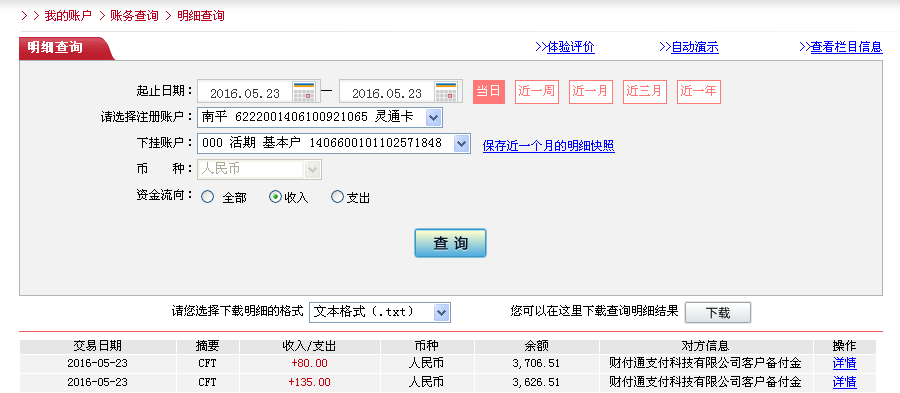900x393 pixels.
Task: Select the 收入 fund flow radio button
Action: [276, 197]
